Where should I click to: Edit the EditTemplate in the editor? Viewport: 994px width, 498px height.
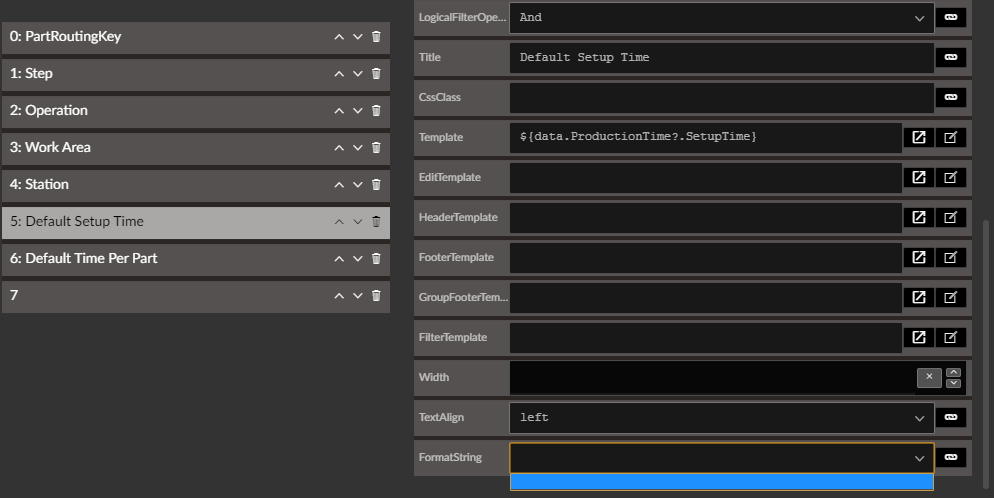point(950,177)
